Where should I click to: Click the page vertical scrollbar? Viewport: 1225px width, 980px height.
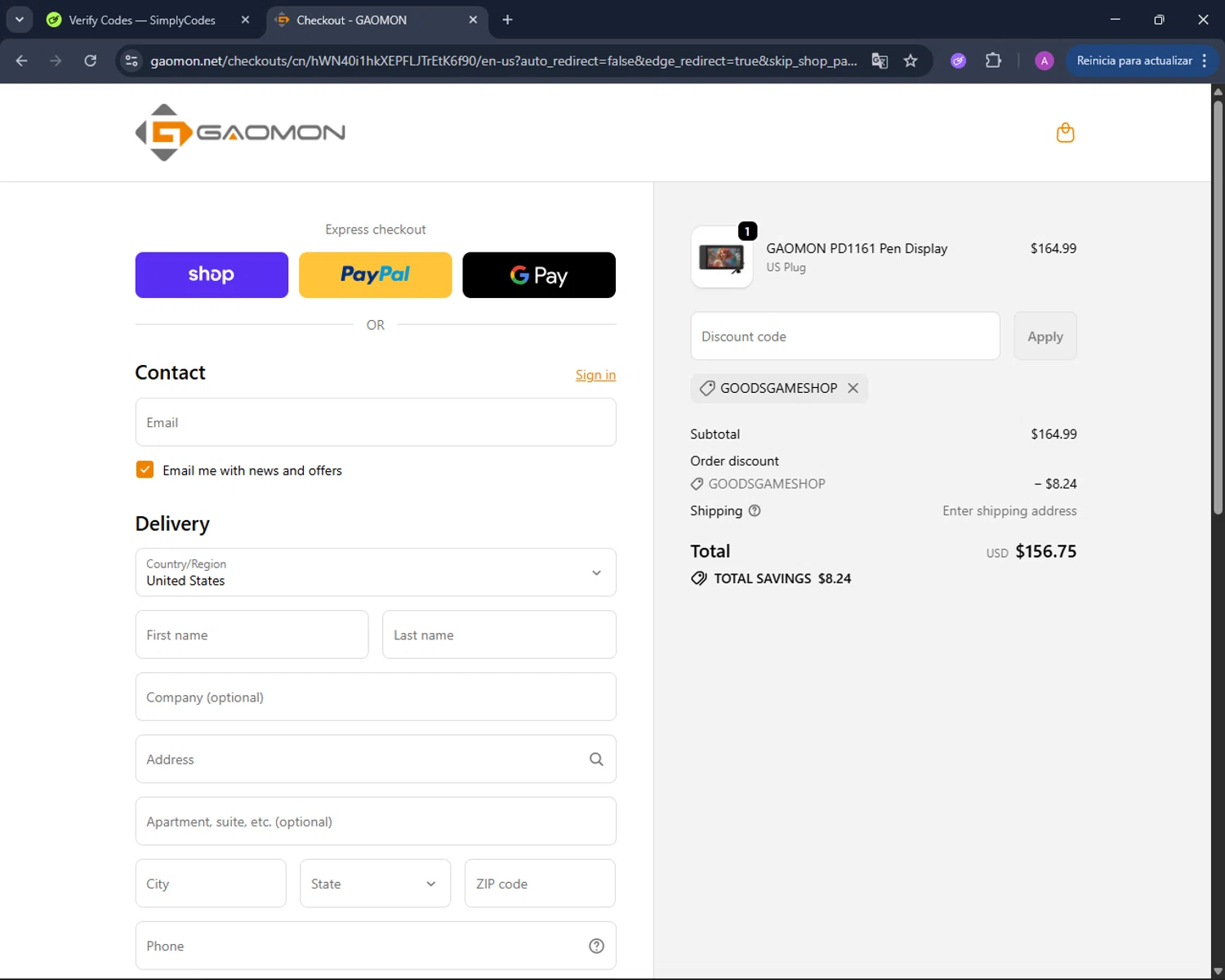[1218, 306]
